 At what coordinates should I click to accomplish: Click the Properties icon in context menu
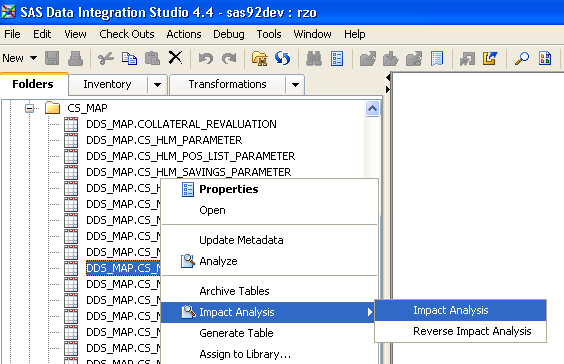tap(188, 189)
